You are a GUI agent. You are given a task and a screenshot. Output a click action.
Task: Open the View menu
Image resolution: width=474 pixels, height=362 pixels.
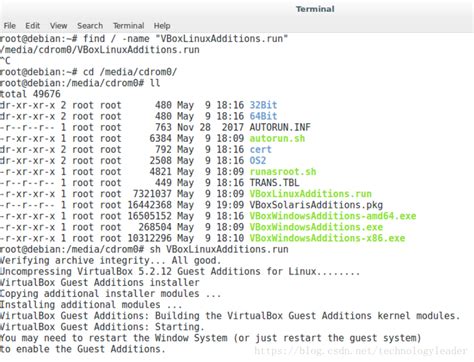[58, 26]
